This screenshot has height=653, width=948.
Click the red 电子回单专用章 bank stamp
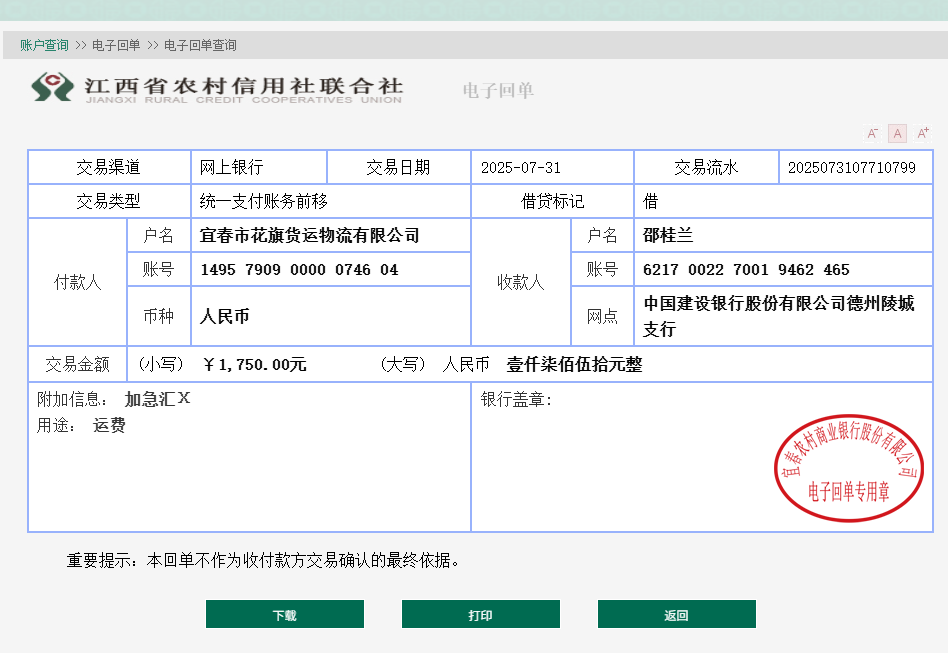[848, 468]
